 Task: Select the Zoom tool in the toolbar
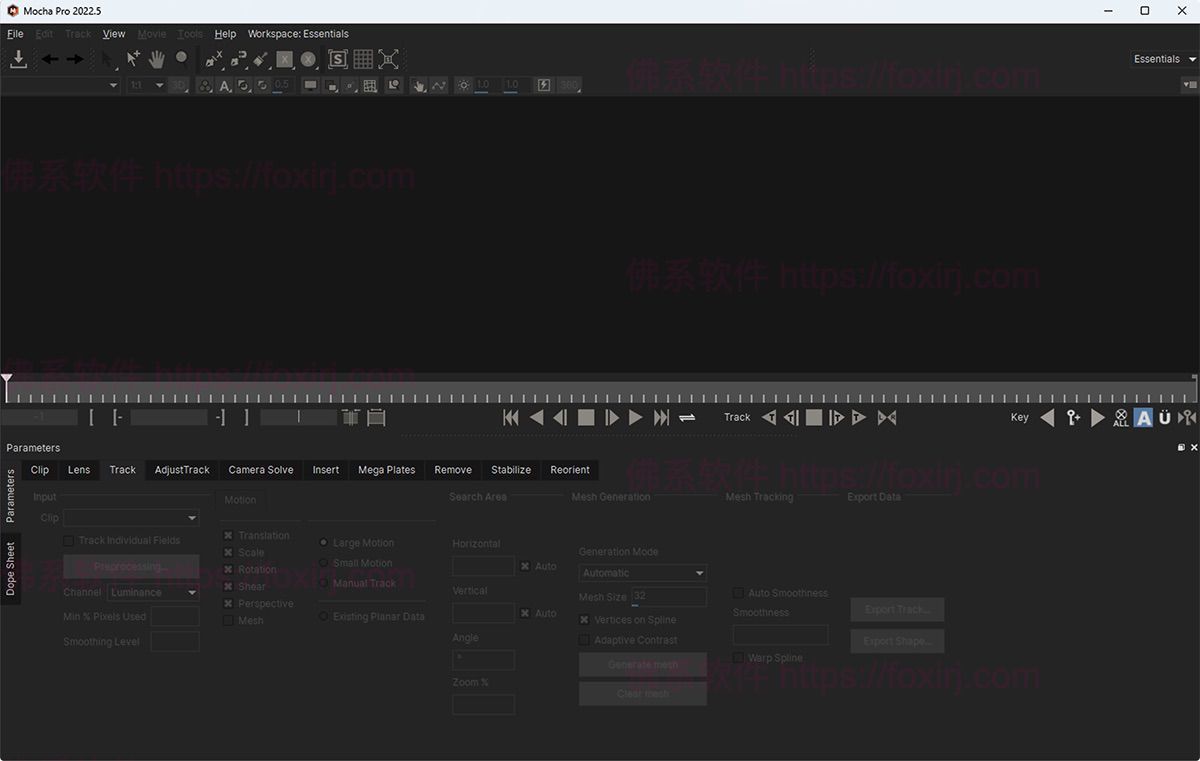pyautogui.click(x=181, y=58)
